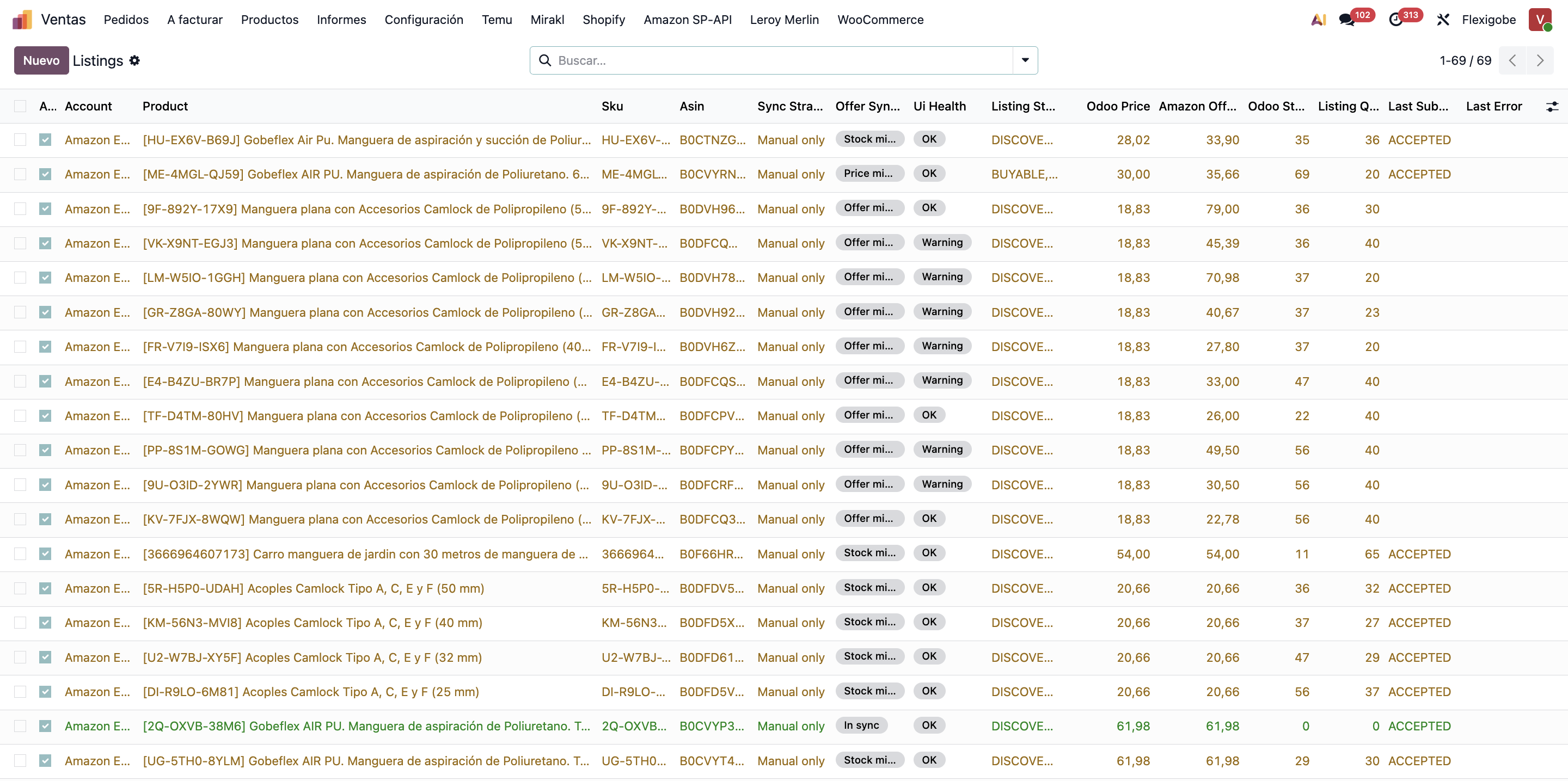Screen dimensions: 1568x781
Task: Open the Odoo apps home icon
Action: [22, 20]
